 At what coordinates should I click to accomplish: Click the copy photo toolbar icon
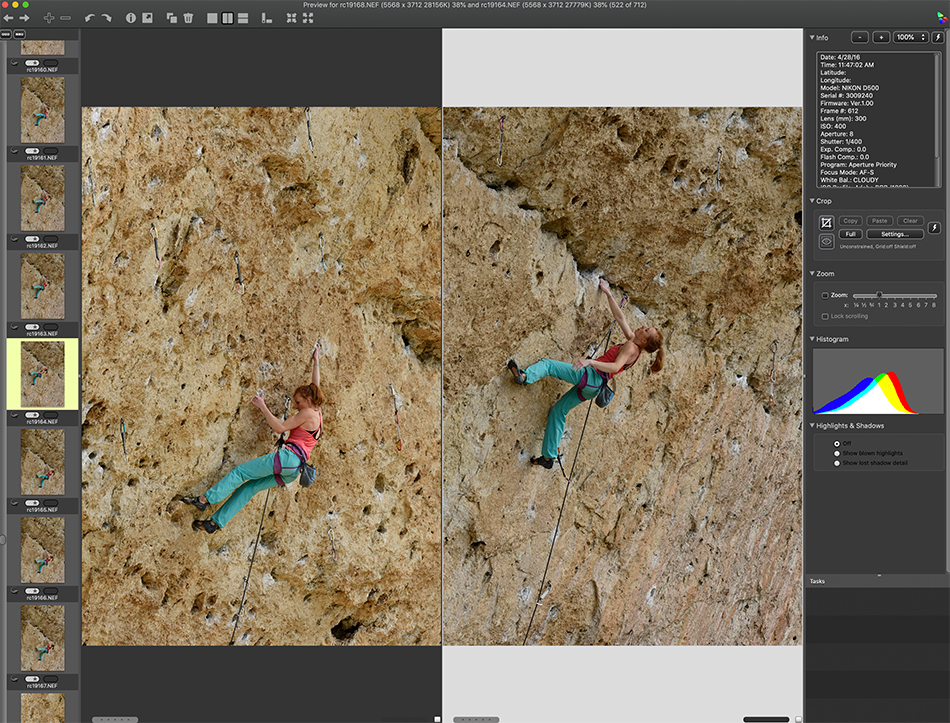pyautogui.click(x=172, y=18)
